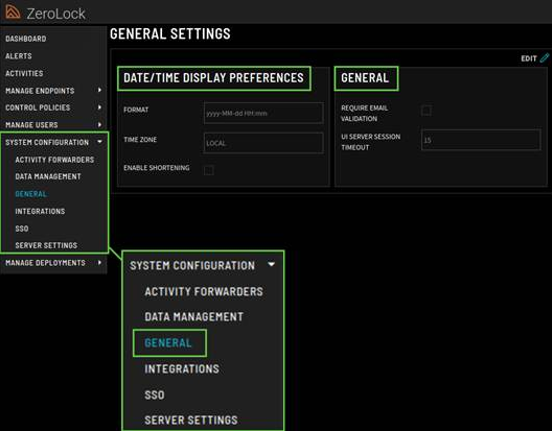Open Manage Deployments menu item
This screenshot has height=431, width=552.
click(45, 263)
